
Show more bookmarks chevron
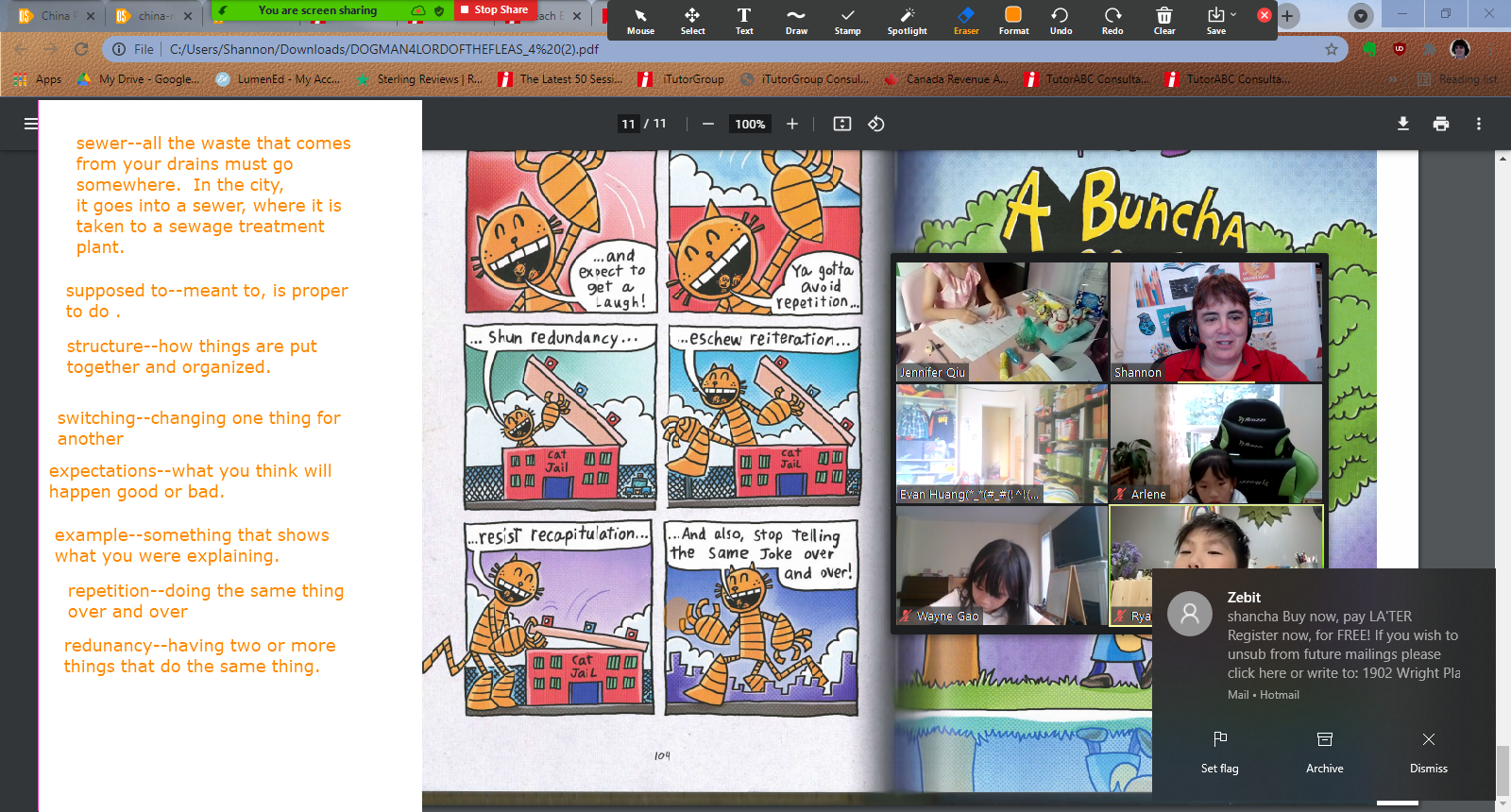click(1394, 79)
